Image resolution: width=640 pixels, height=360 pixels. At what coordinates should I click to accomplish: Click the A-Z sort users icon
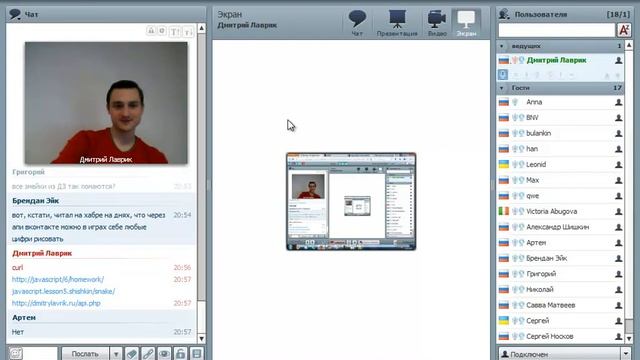click(x=624, y=30)
